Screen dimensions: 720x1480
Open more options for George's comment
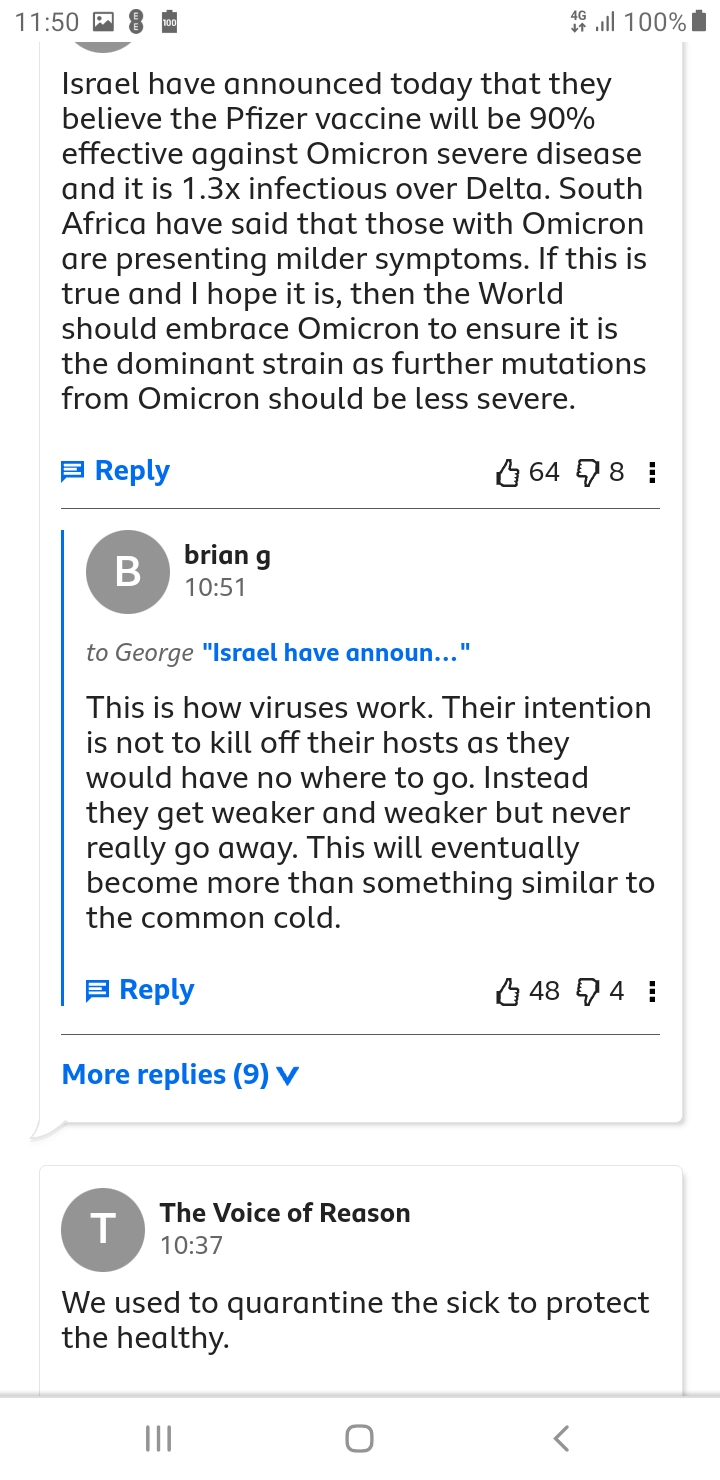(653, 472)
